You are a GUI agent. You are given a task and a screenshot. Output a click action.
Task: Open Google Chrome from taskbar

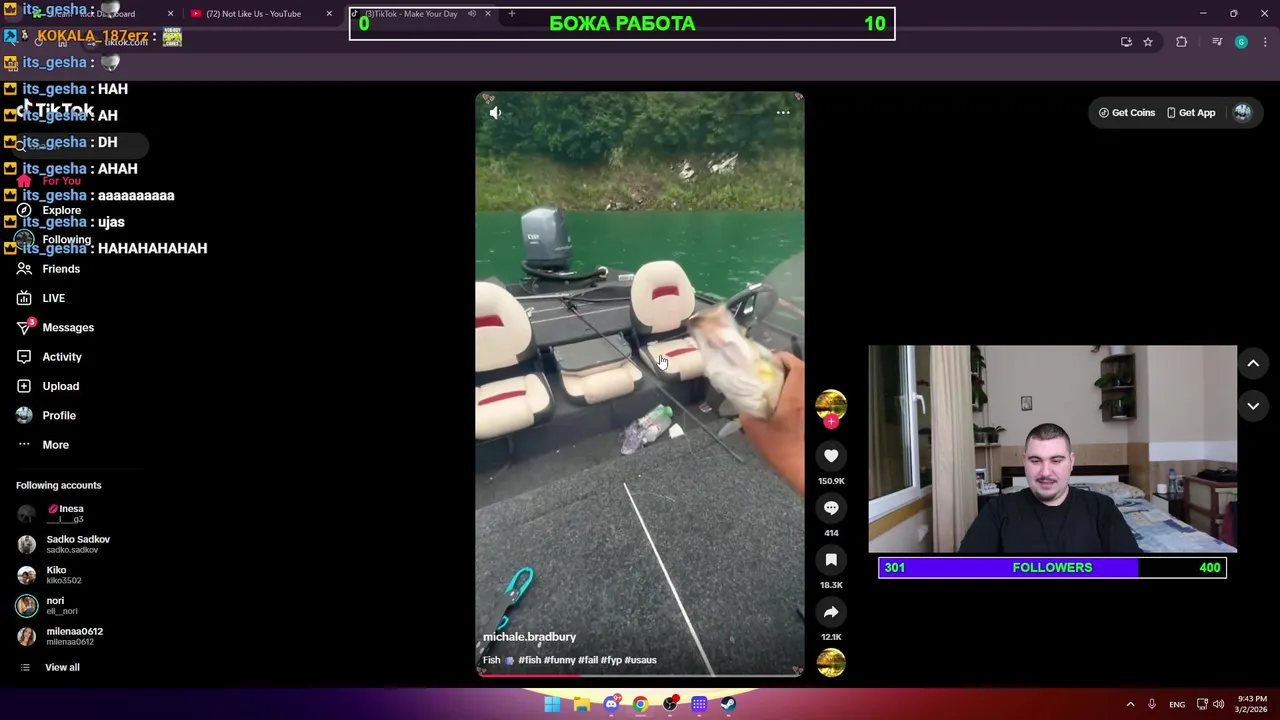tap(640, 704)
